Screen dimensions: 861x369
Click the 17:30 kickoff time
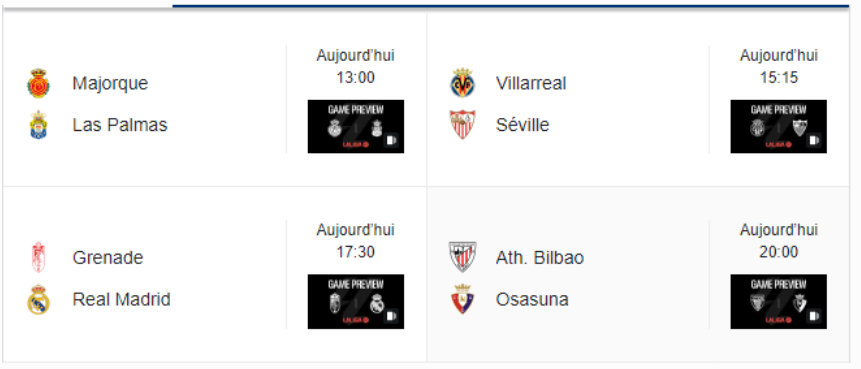356,252
